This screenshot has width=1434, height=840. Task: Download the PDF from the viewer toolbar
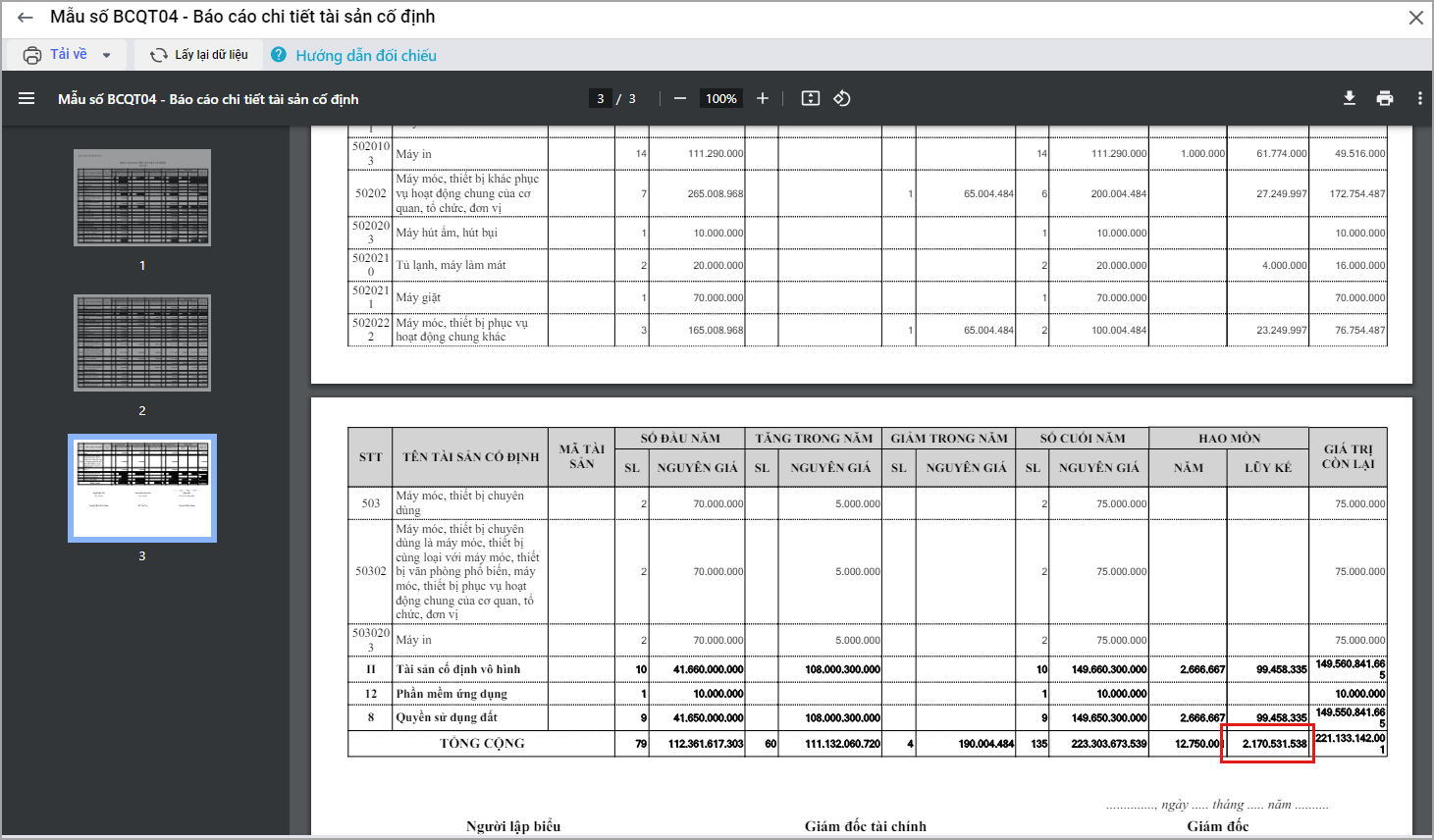pos(1350,98)
